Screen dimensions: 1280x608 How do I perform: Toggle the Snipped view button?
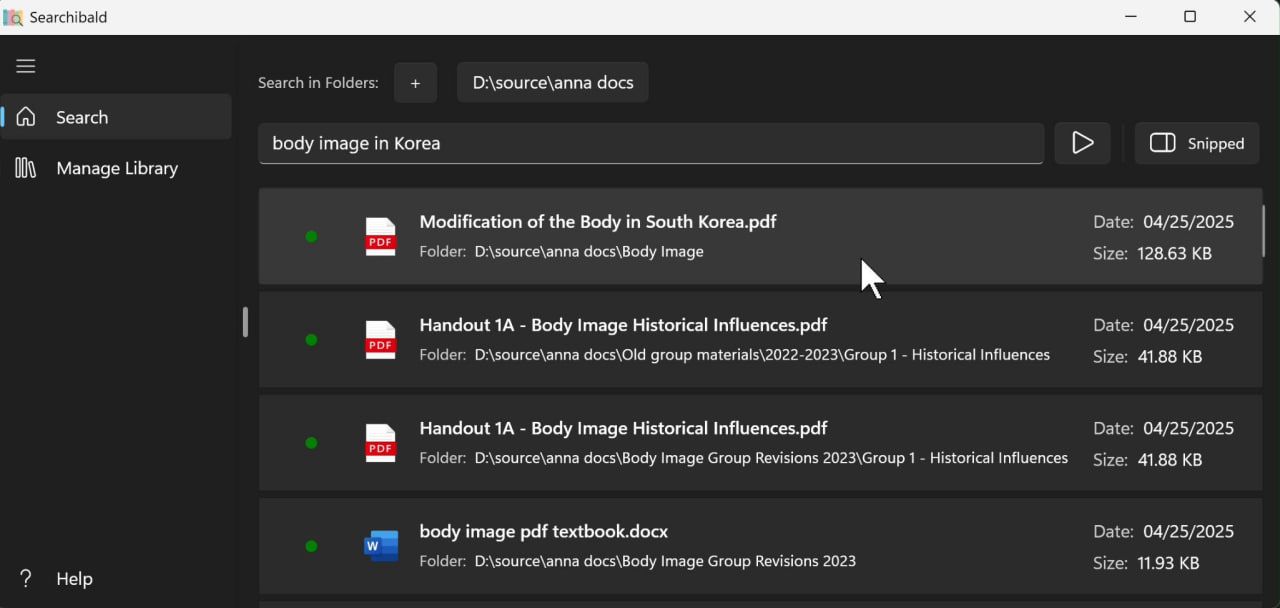pos(1197,143)
